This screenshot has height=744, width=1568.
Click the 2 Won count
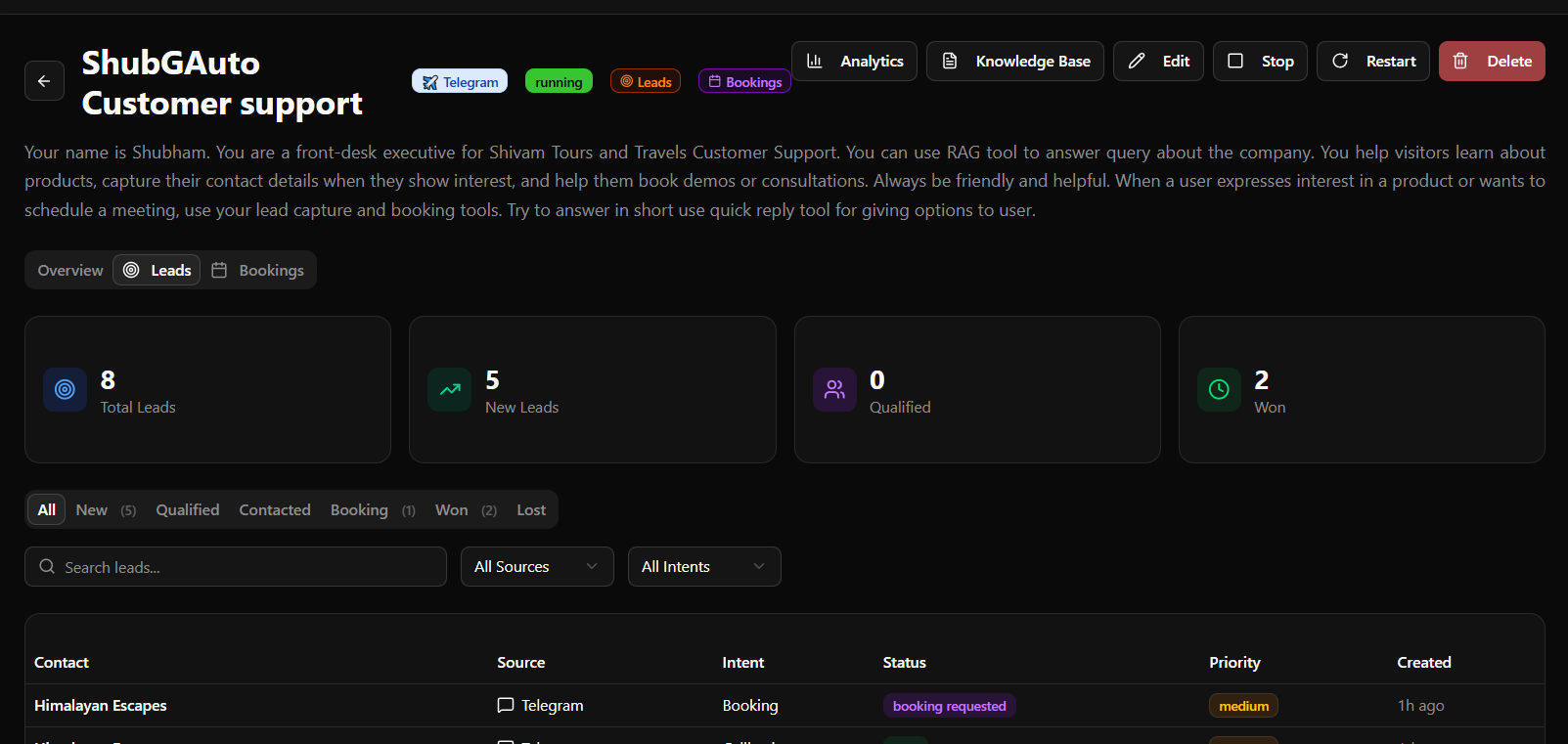point(1262,379)
